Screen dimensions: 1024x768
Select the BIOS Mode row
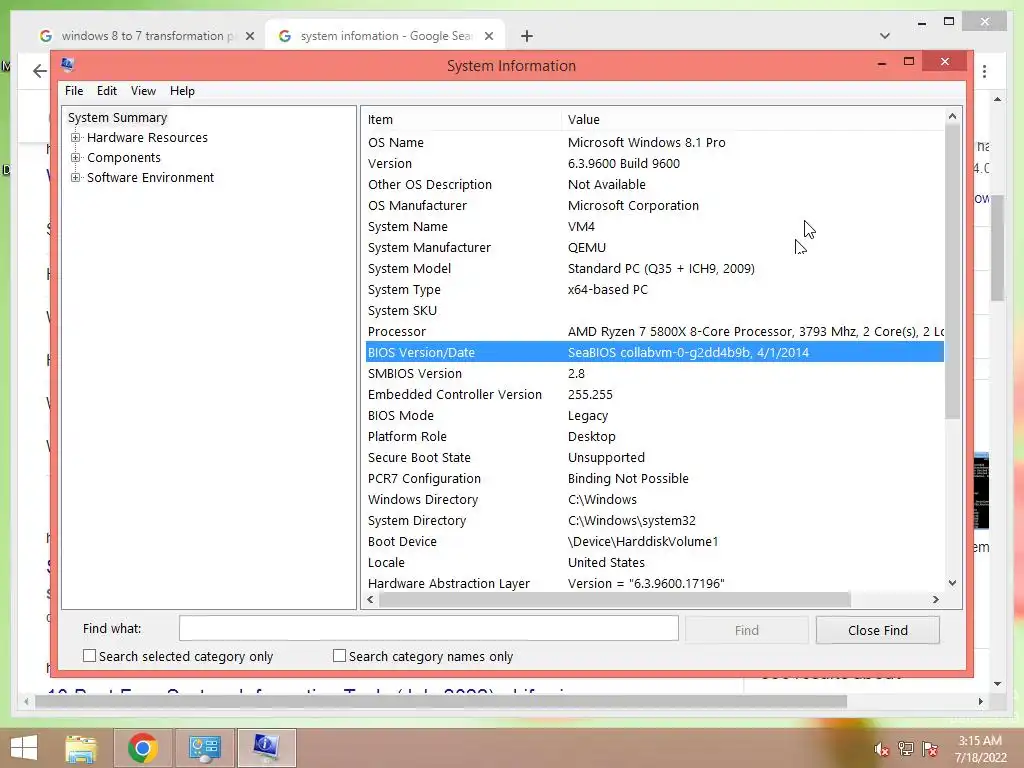pyautogui.click(x=654, y=415)
